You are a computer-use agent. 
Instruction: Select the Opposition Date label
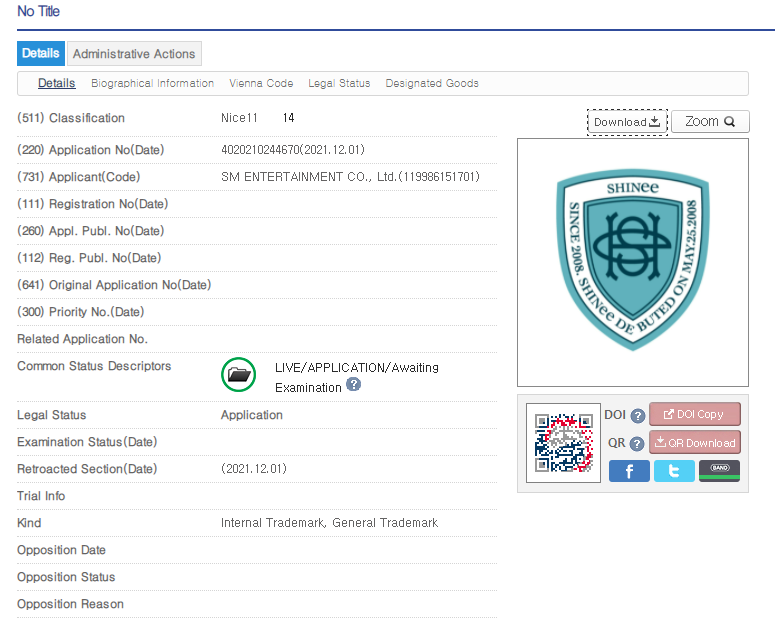[61, 550]
